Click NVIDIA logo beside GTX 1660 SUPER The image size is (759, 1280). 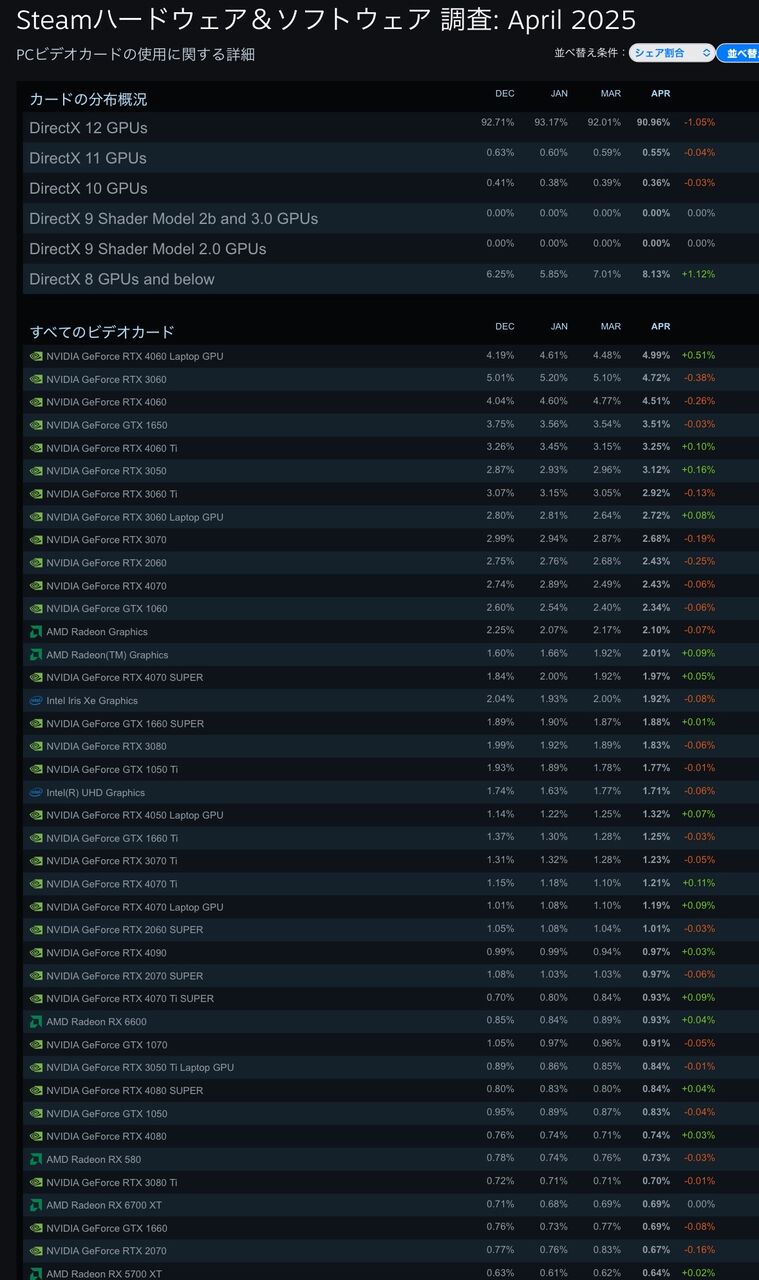coord(36,723)
